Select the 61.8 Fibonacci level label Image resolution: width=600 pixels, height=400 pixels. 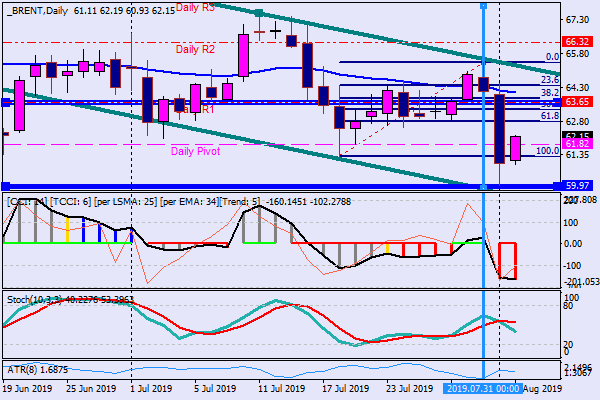click(548, 117)
